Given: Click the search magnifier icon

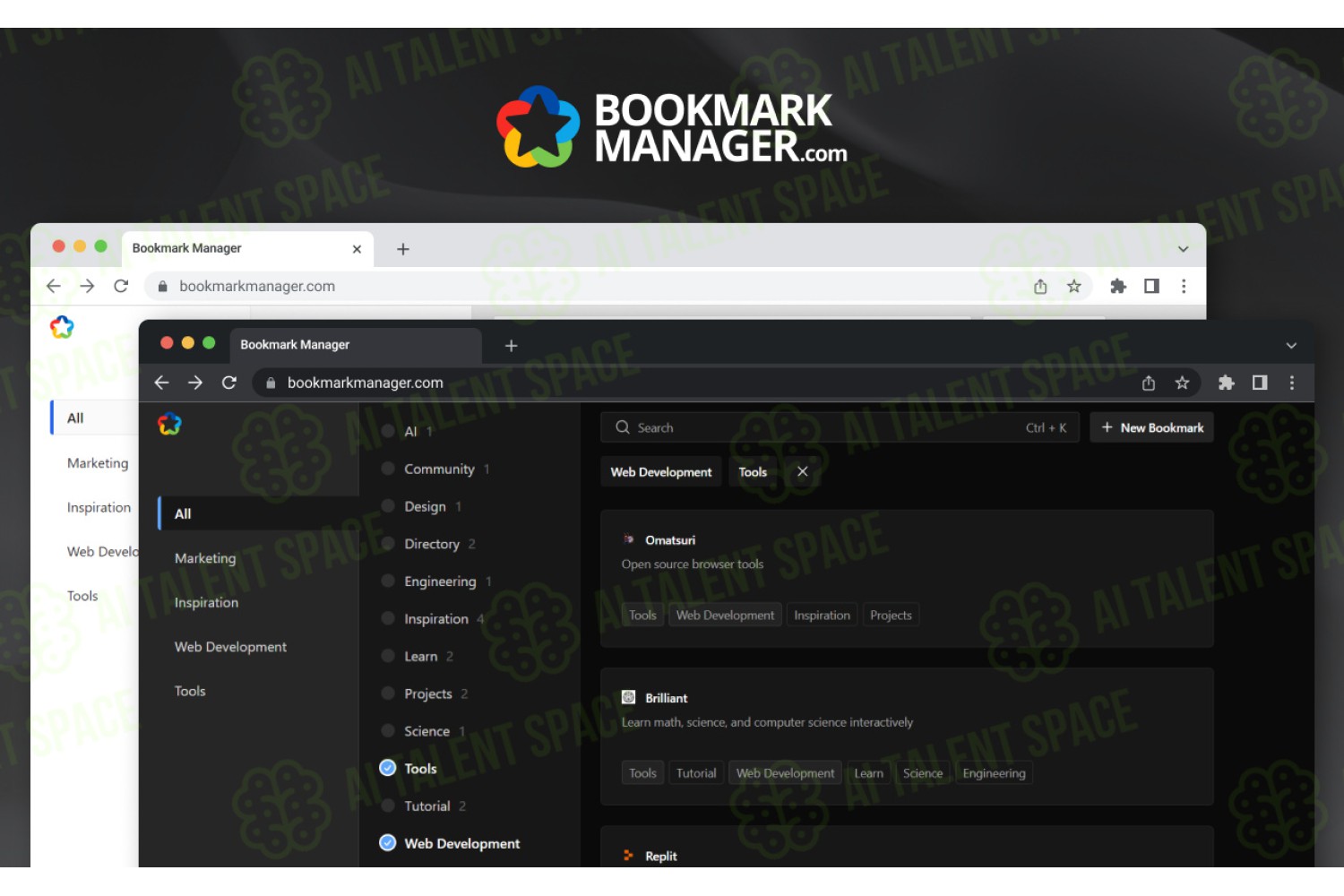Looking at the screenshot, I should [x=623, y=427].
